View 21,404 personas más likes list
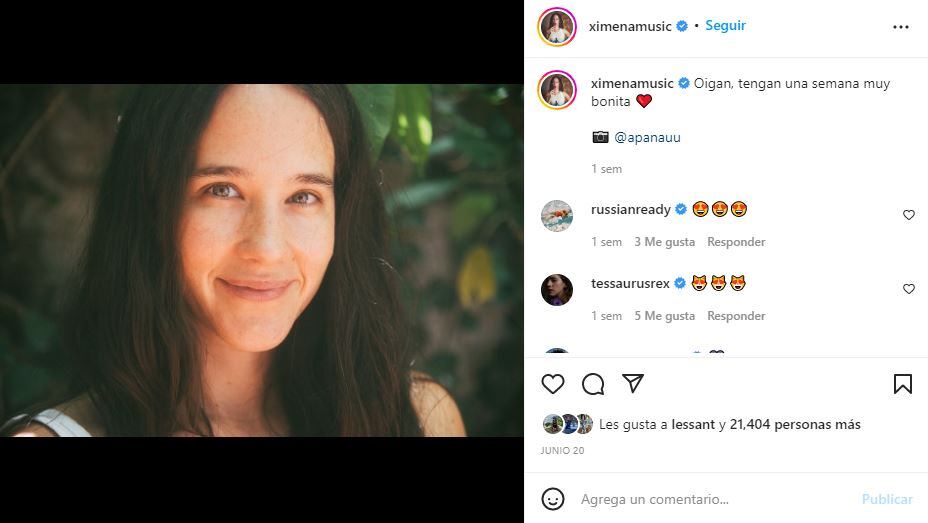 point(795,424)
